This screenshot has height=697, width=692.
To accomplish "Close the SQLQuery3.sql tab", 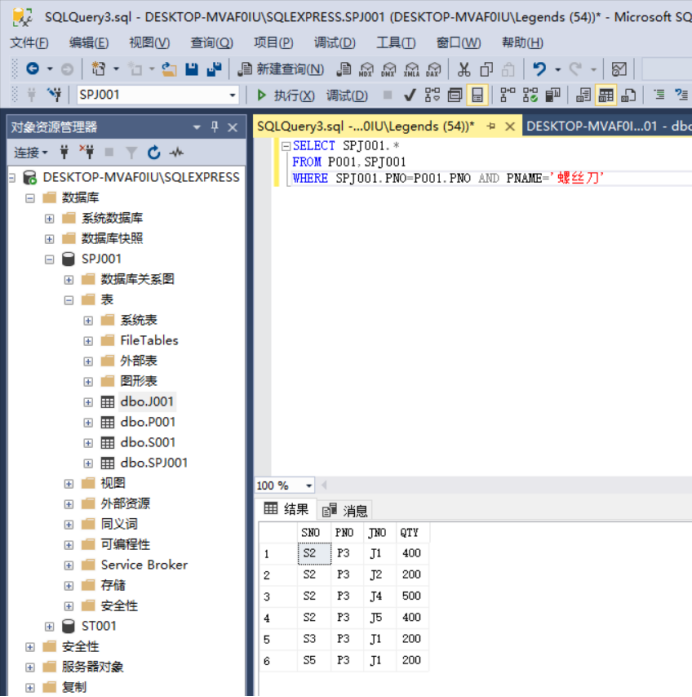I will 510,127.
